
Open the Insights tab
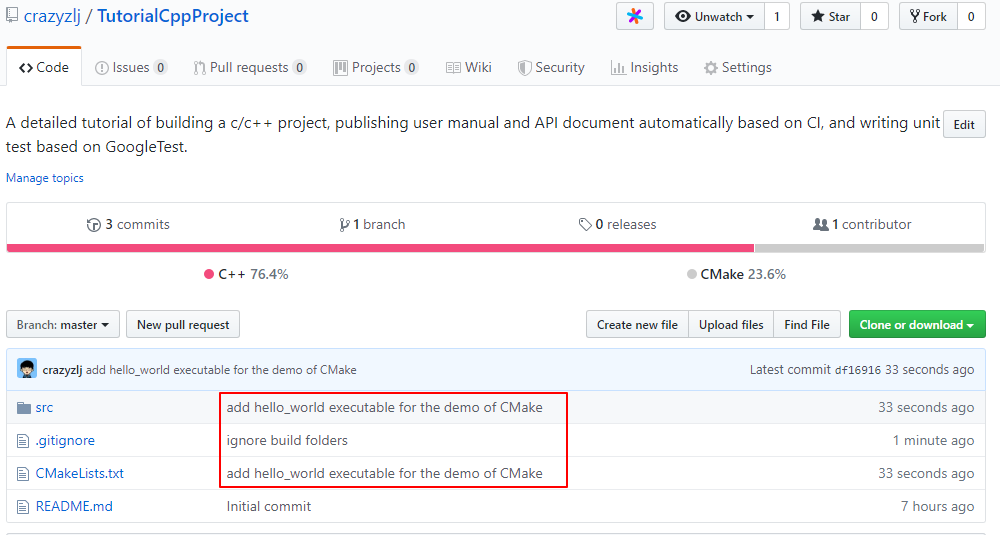coord(644,67)
